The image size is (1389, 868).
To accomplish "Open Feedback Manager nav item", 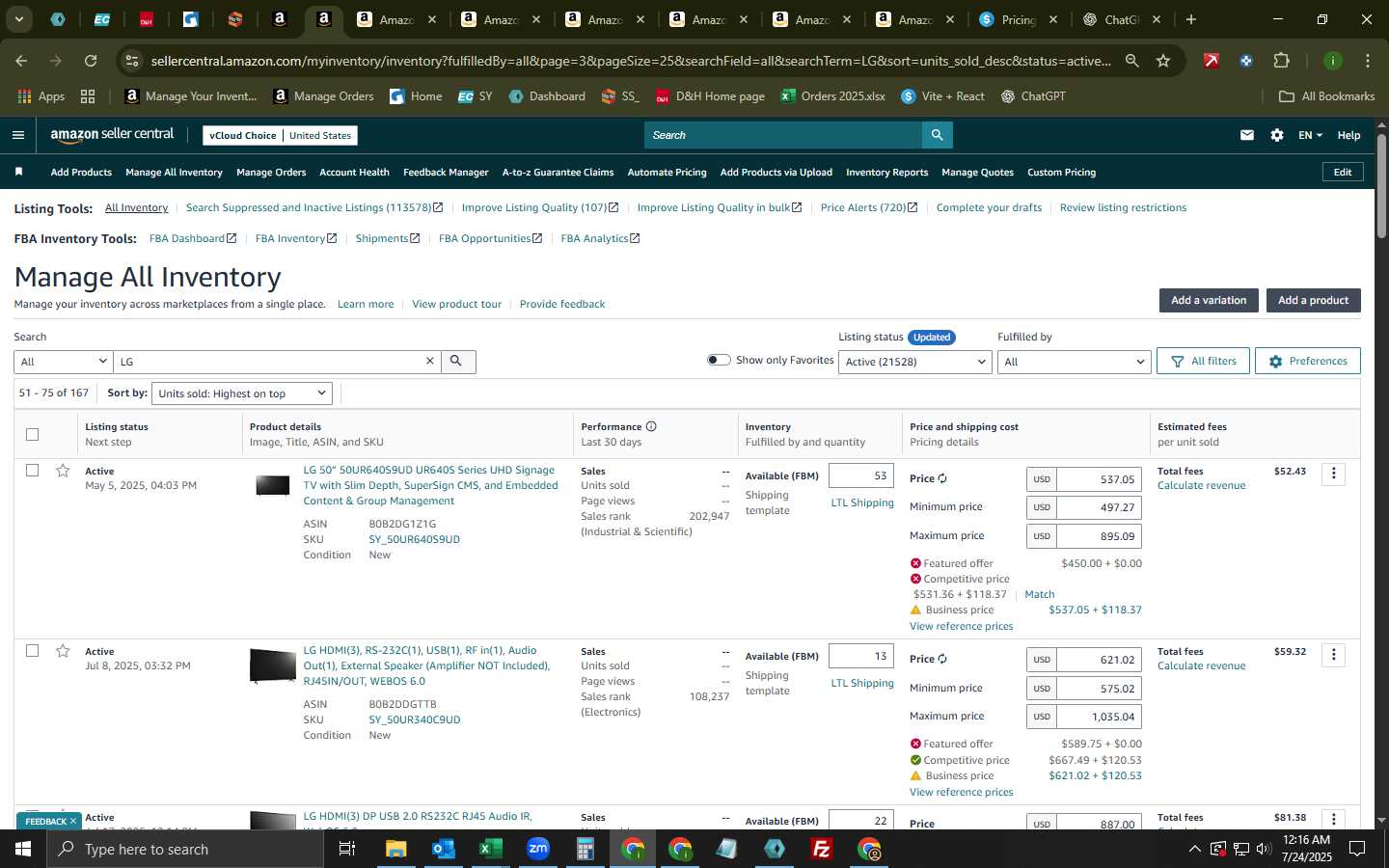I will point(446,172).
